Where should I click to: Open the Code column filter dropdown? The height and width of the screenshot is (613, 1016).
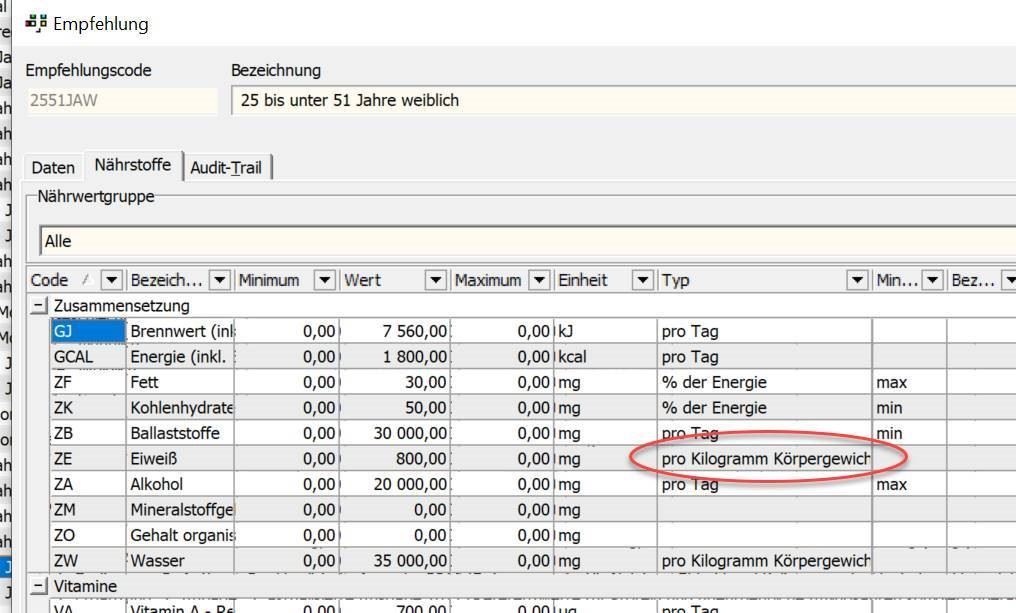point(112,281)
